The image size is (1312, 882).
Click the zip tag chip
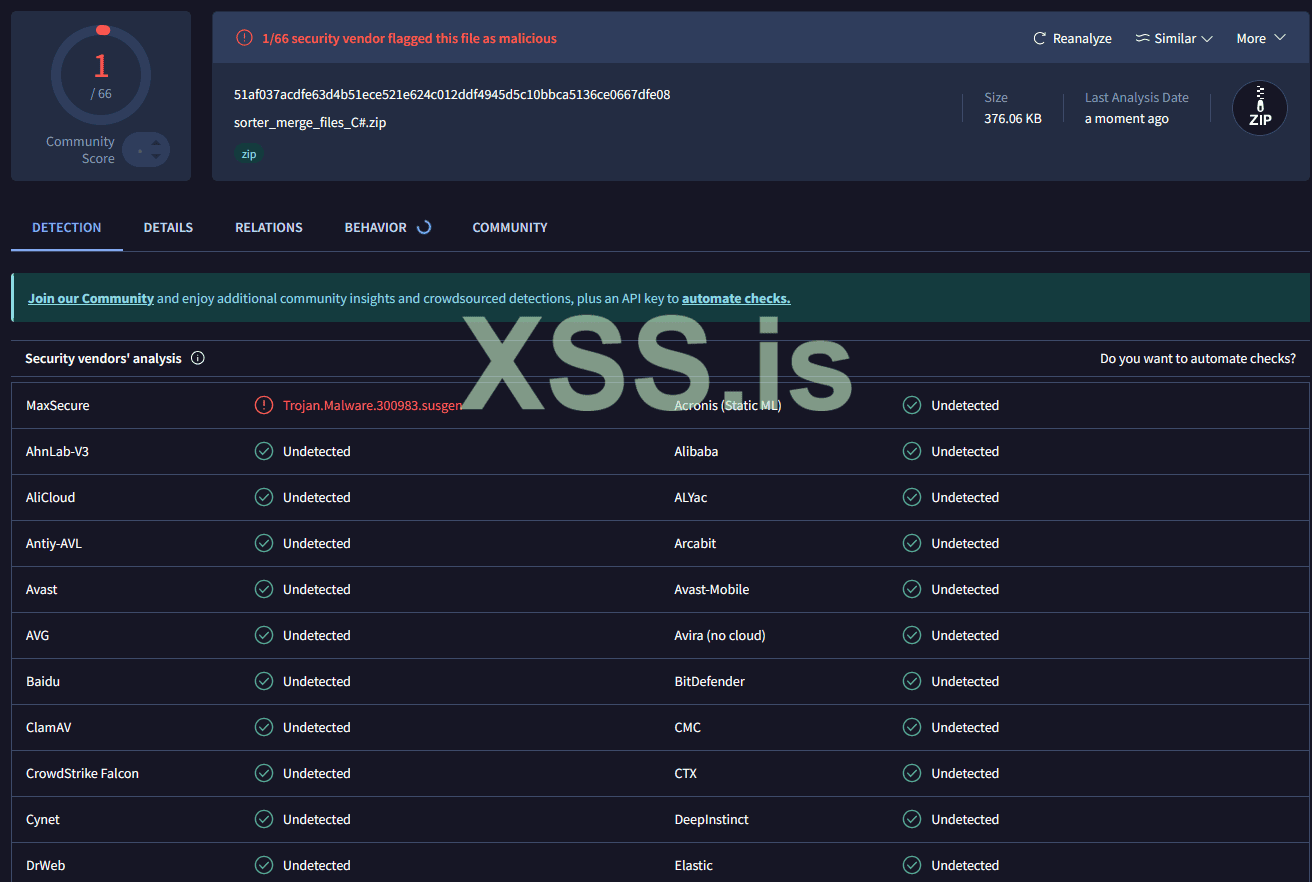click(x=249, y=154)
